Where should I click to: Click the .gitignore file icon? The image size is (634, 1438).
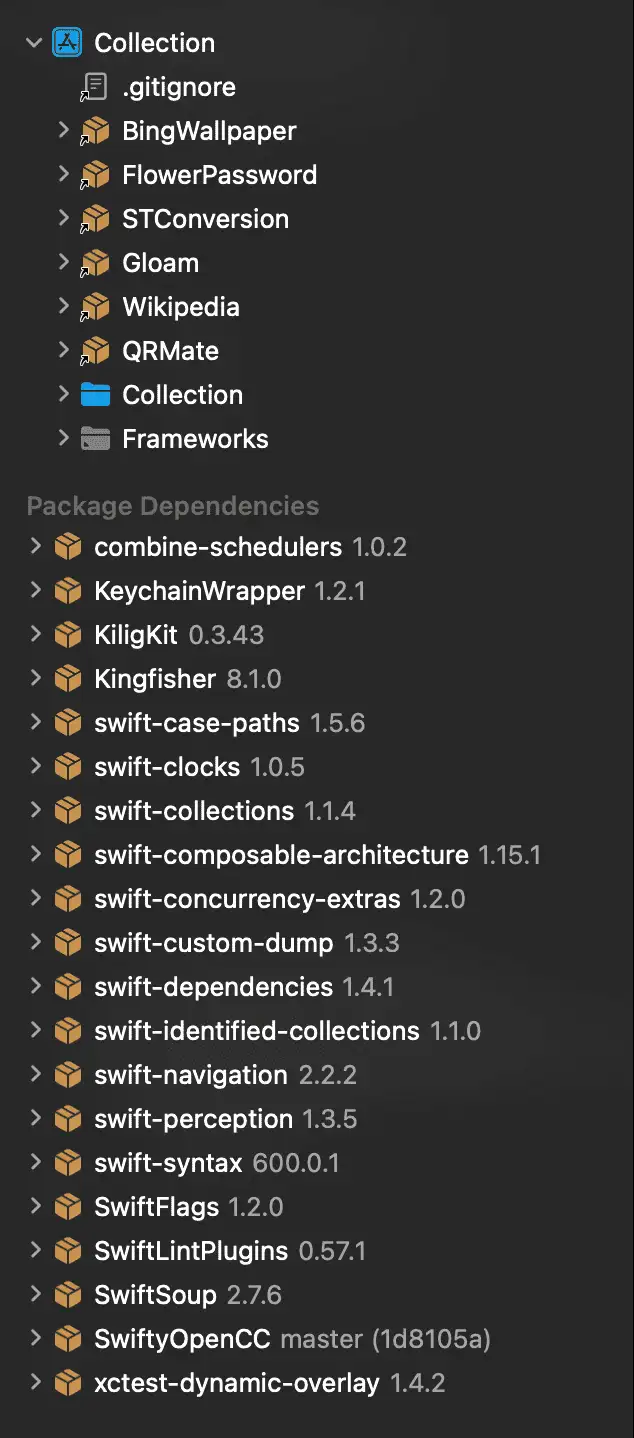(95, 87)
